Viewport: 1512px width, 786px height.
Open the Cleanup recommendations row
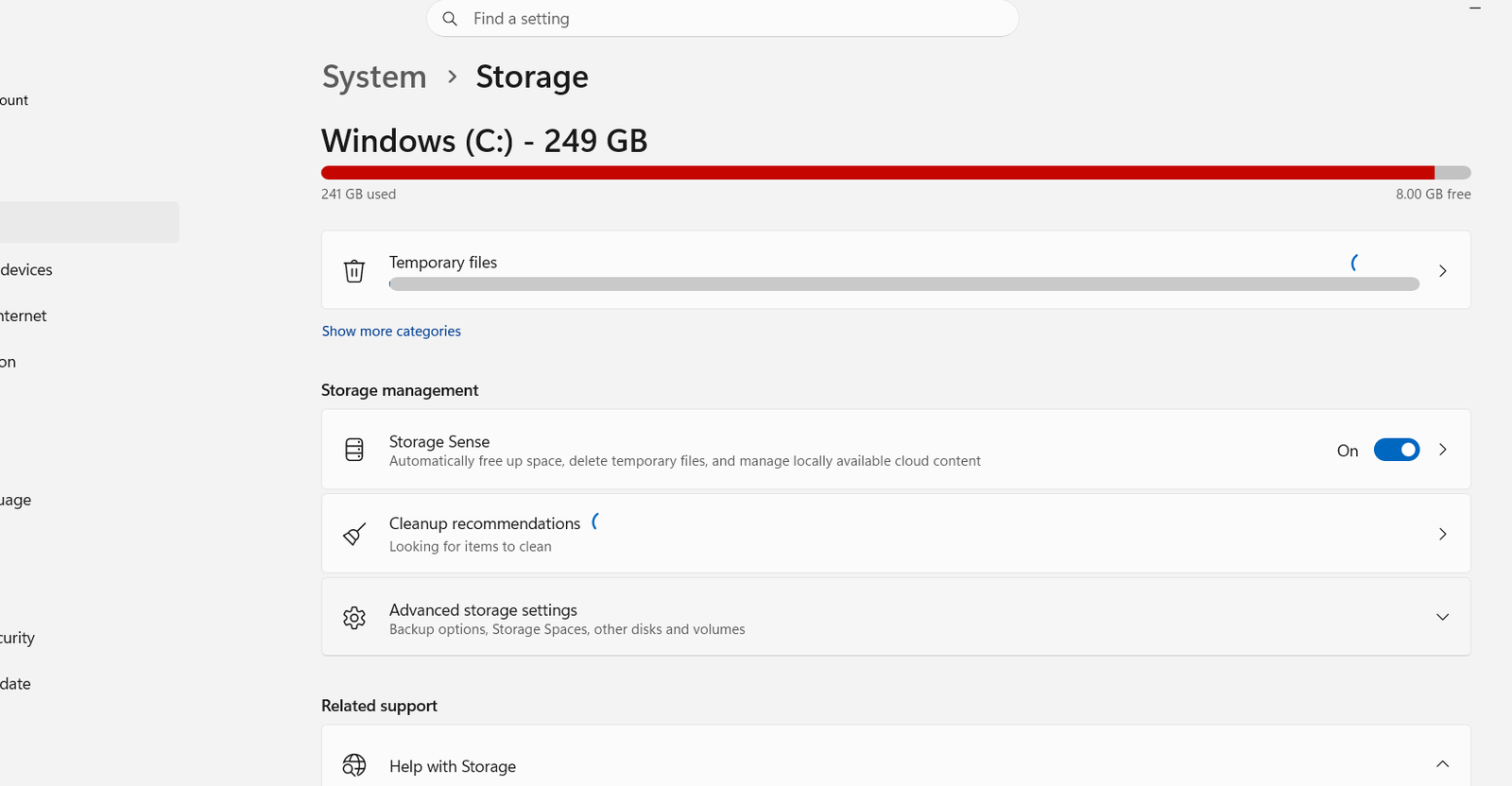pos(896,534)
